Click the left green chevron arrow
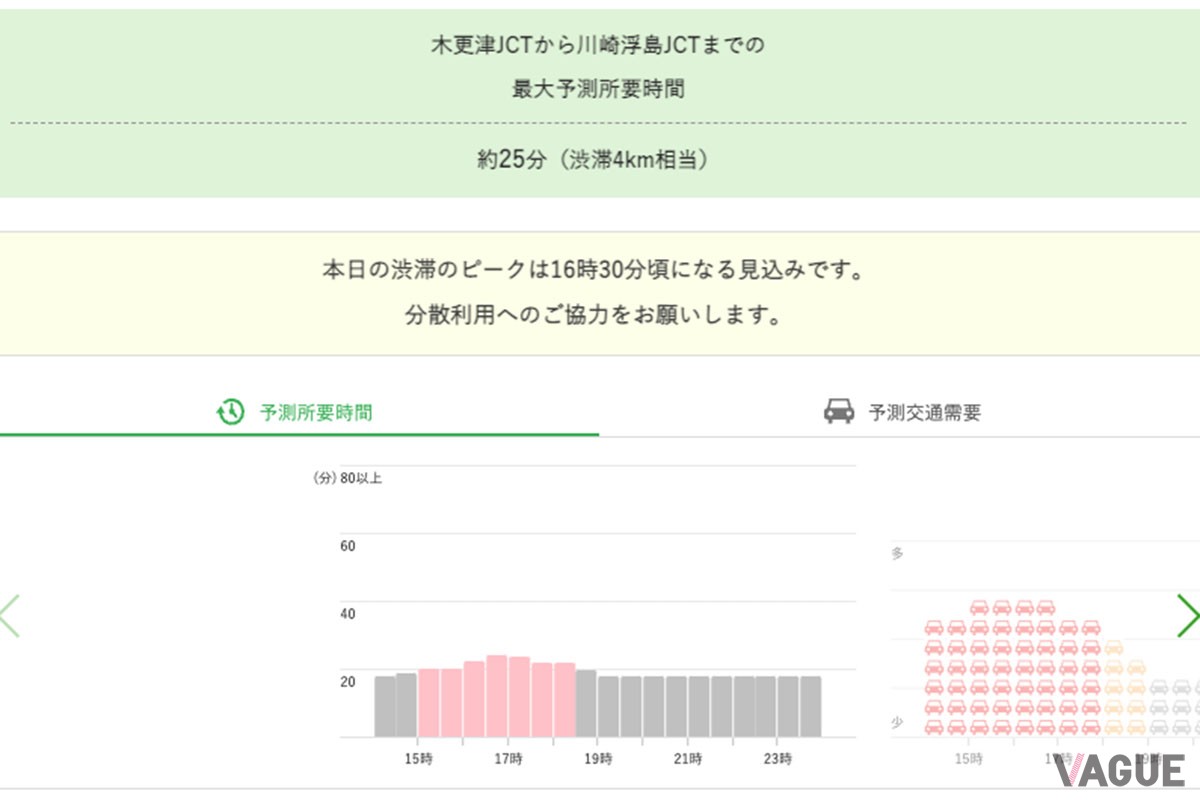 tap(8, 617)
